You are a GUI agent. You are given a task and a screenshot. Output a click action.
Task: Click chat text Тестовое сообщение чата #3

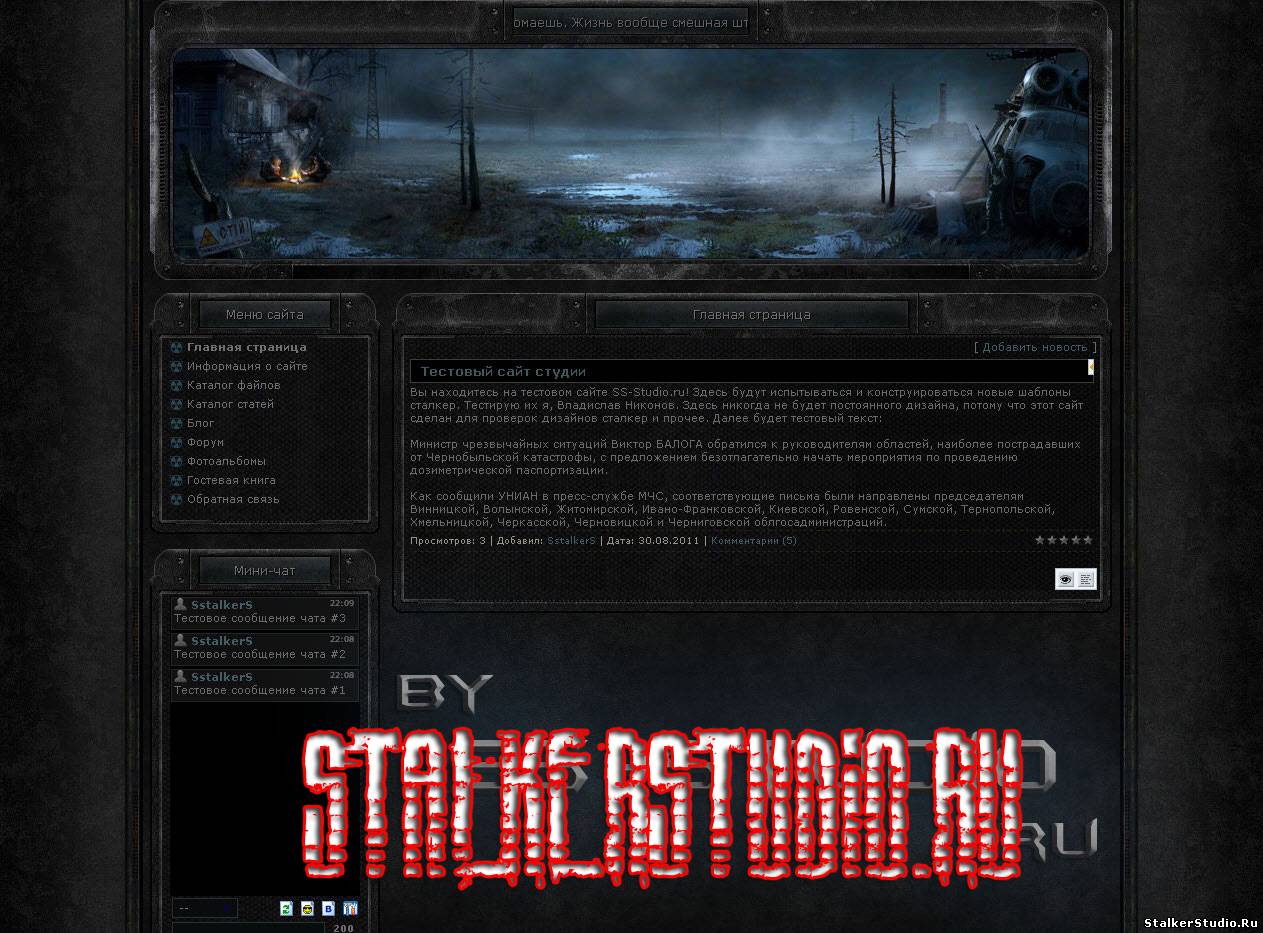[x=260, y=618]
